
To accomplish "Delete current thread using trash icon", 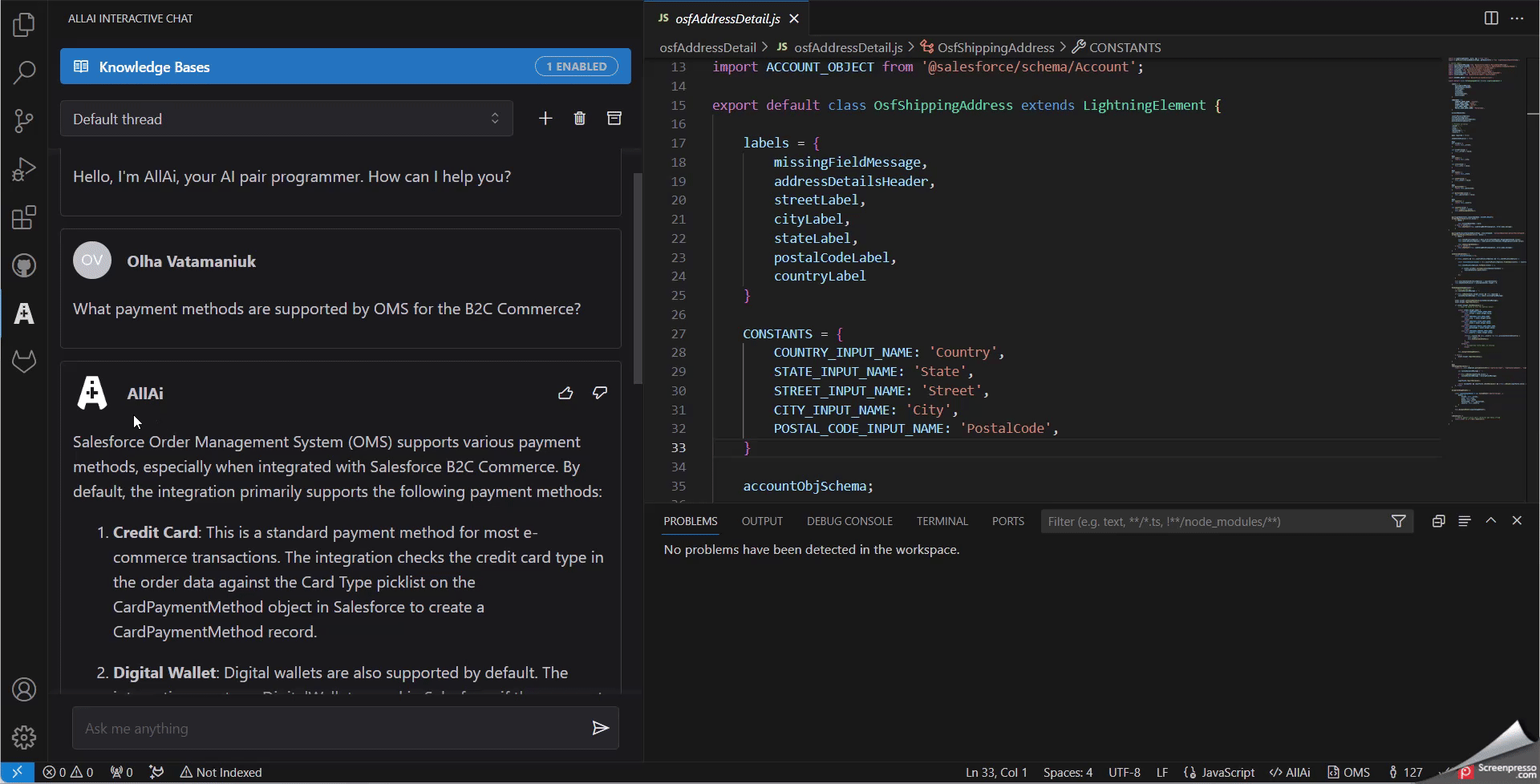I will pos(580,118).
